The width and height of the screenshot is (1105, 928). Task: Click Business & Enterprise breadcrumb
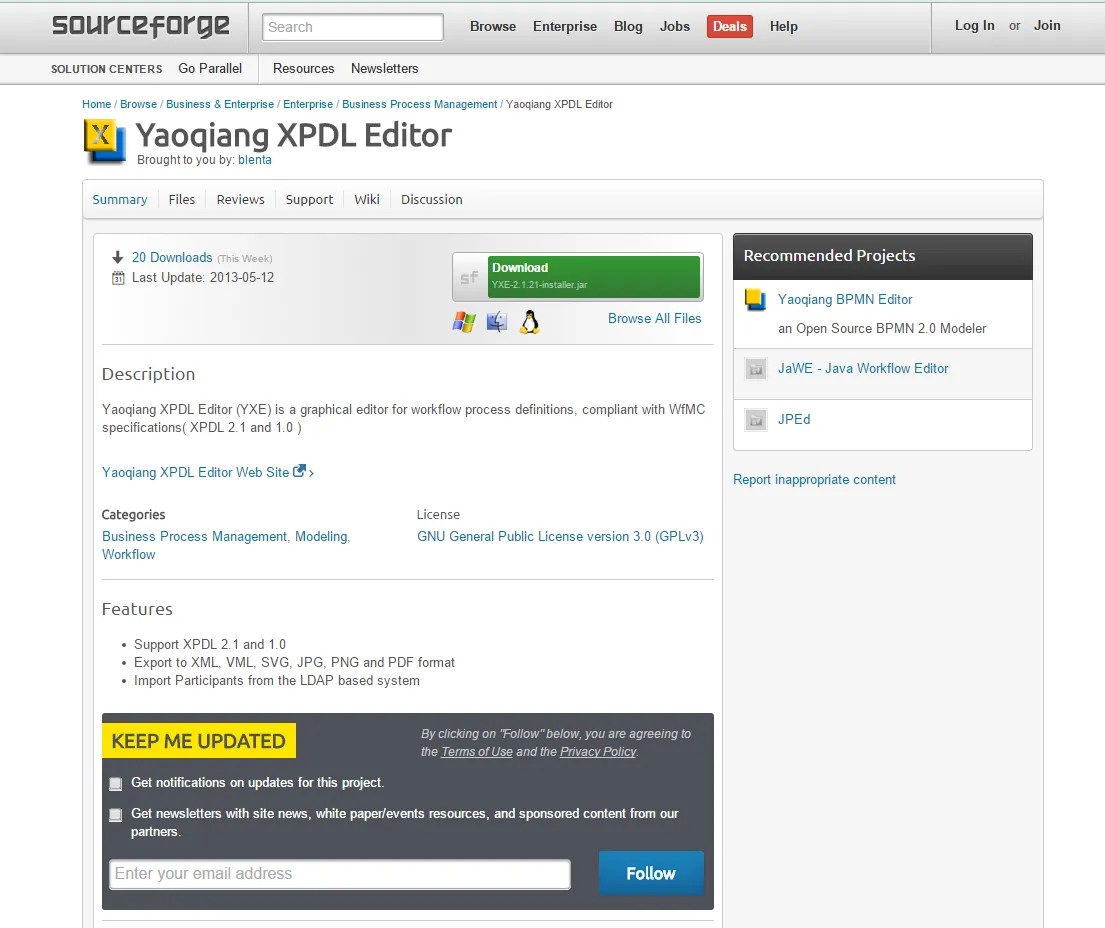[220, 104]
